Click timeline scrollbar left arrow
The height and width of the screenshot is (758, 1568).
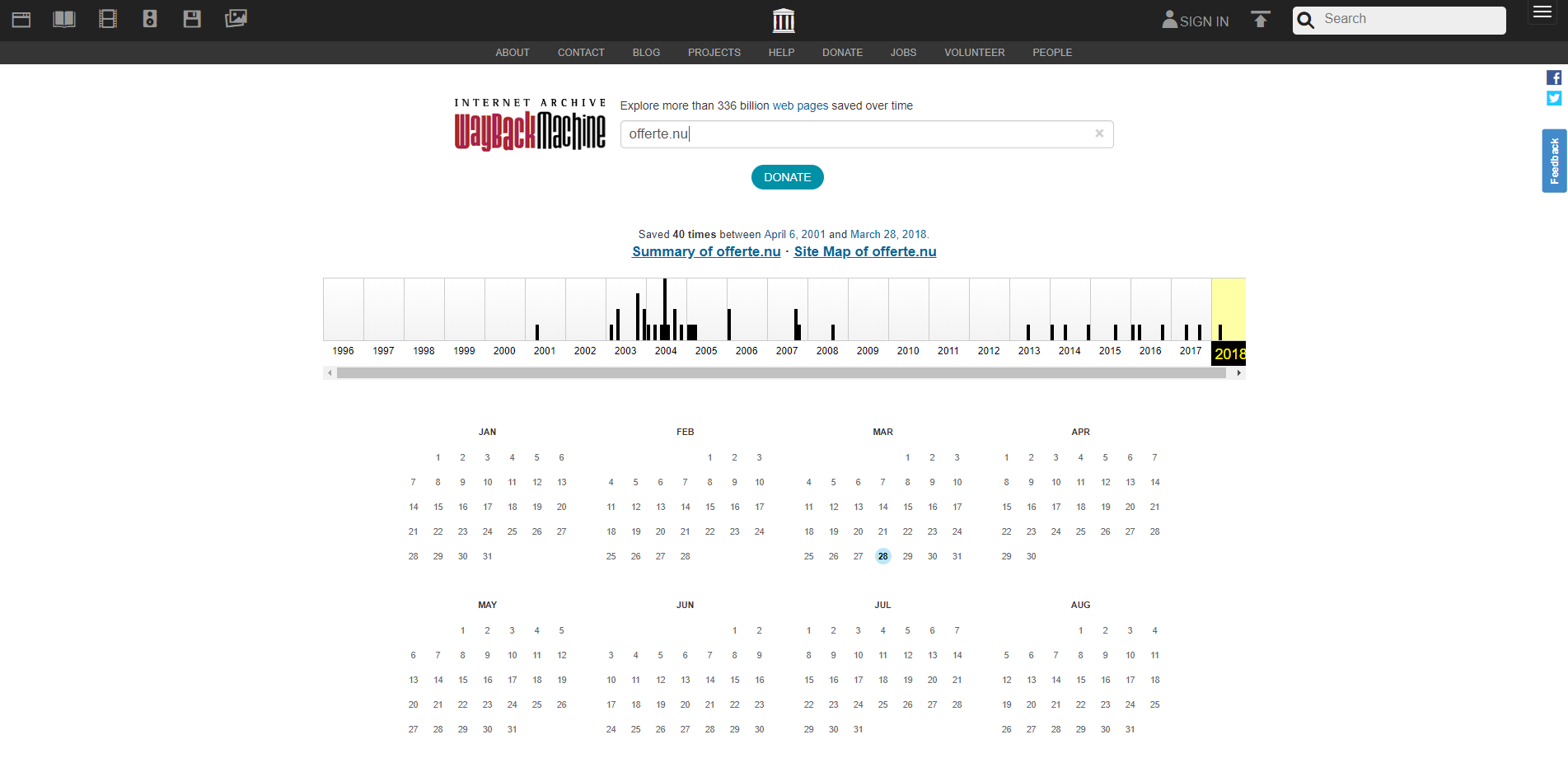[330, 373]
